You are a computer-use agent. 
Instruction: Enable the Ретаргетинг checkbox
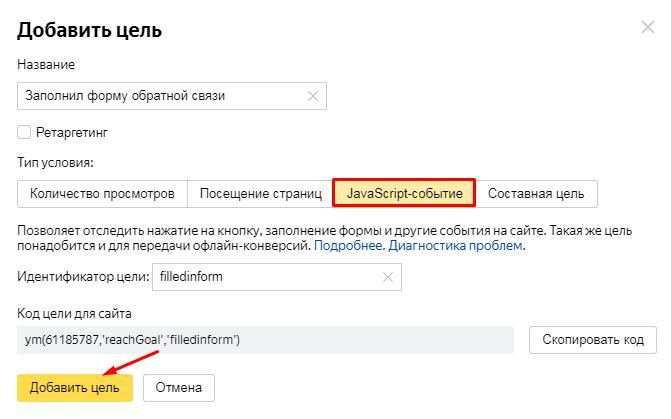24,131
